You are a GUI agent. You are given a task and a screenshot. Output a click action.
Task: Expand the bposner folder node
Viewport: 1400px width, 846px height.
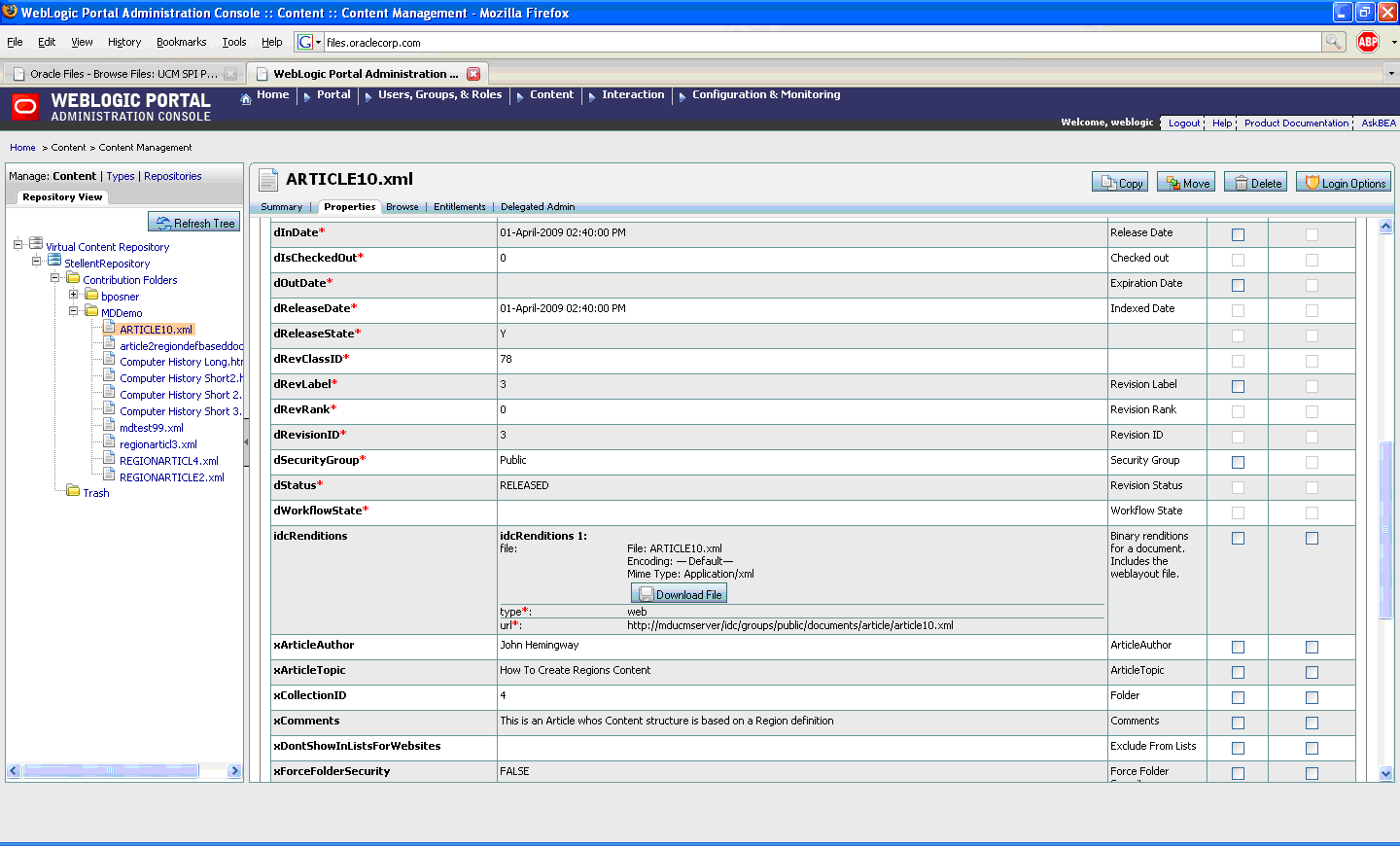coord(73,294)
